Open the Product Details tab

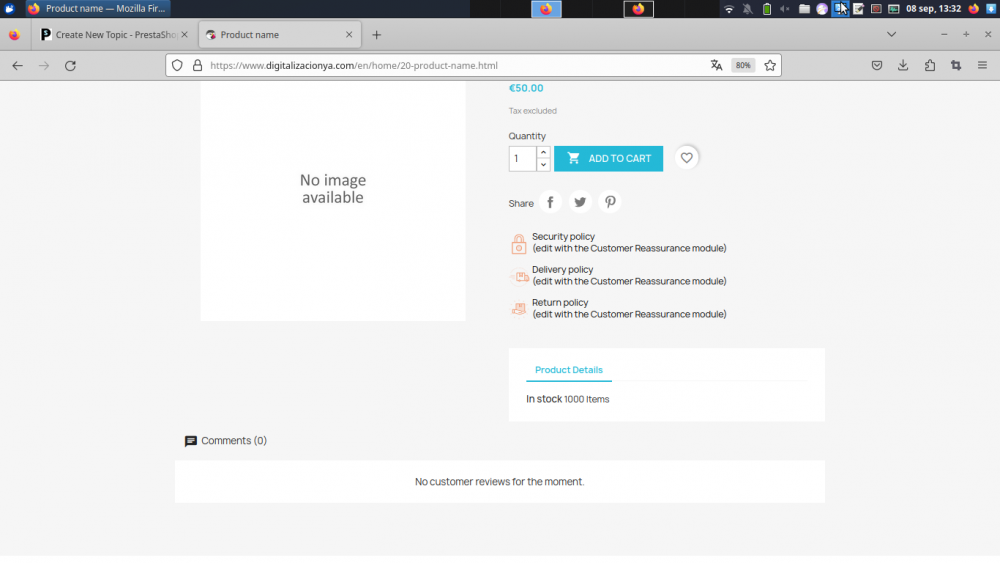point(568,370)
